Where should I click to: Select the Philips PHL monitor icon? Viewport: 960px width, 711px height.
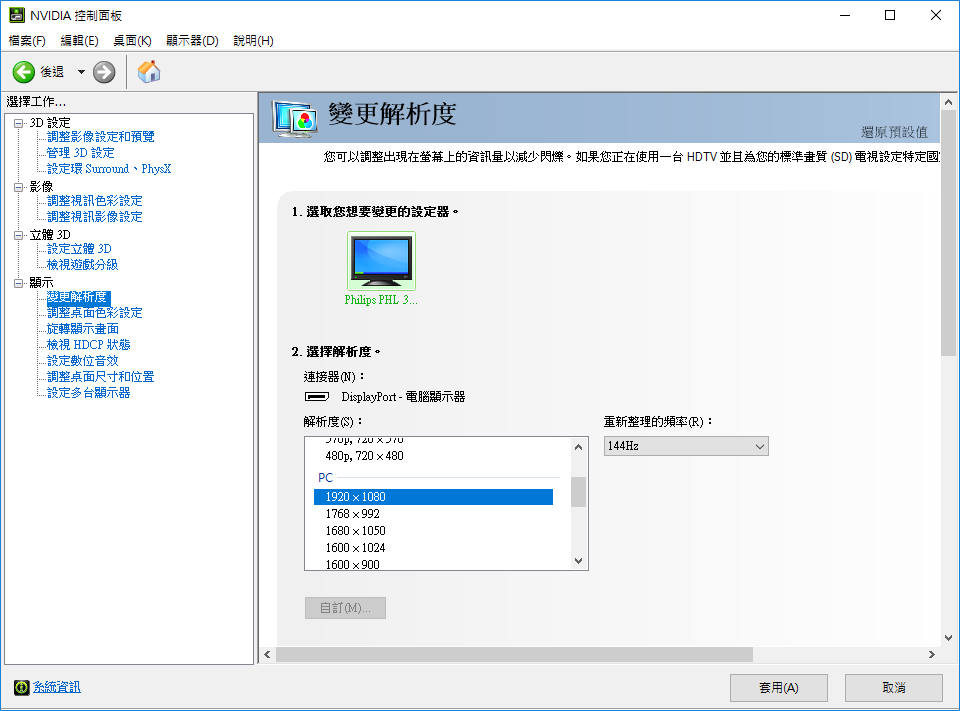[381, 261]
